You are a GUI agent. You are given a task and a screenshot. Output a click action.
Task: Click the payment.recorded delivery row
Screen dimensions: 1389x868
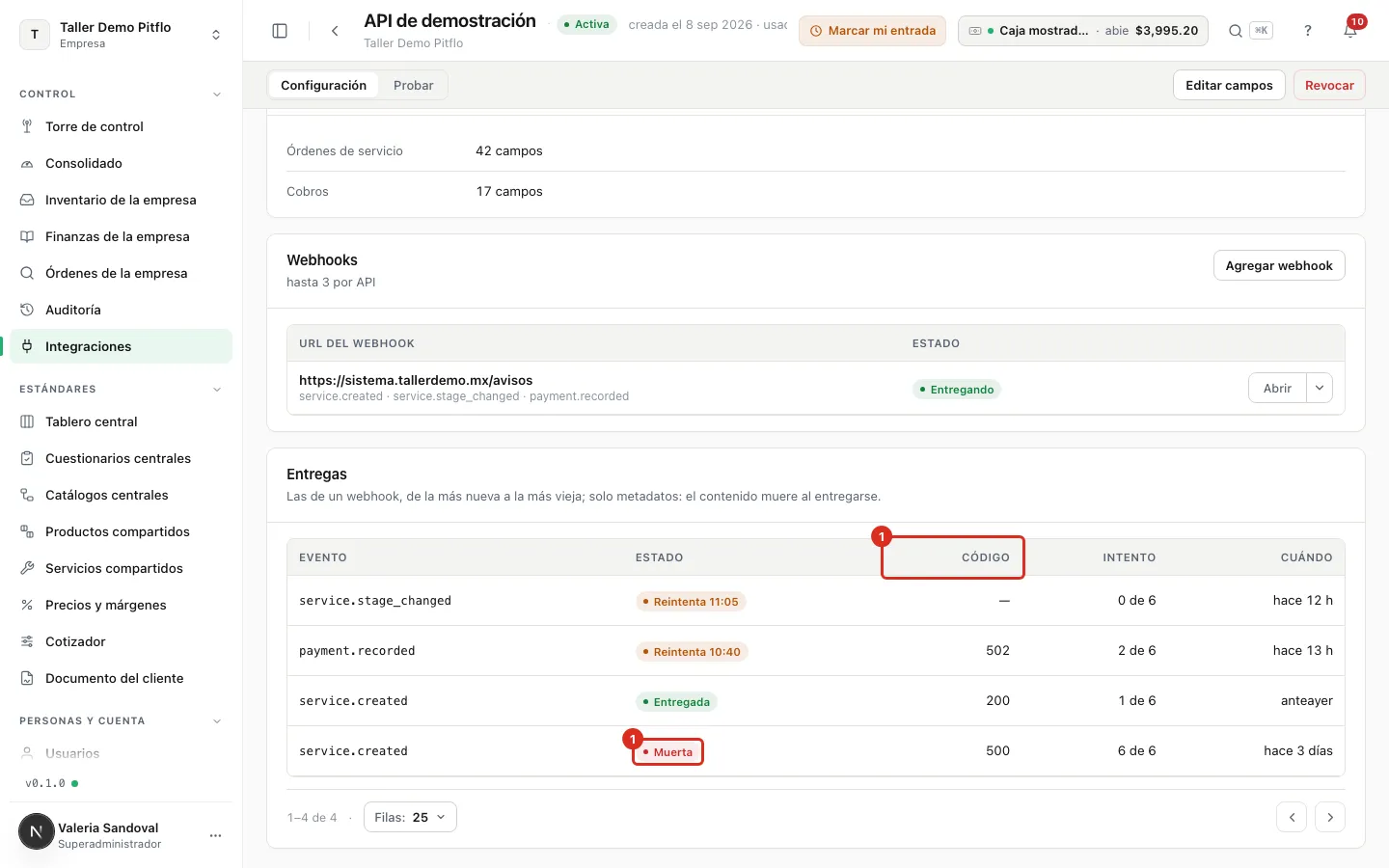[816, 651]
